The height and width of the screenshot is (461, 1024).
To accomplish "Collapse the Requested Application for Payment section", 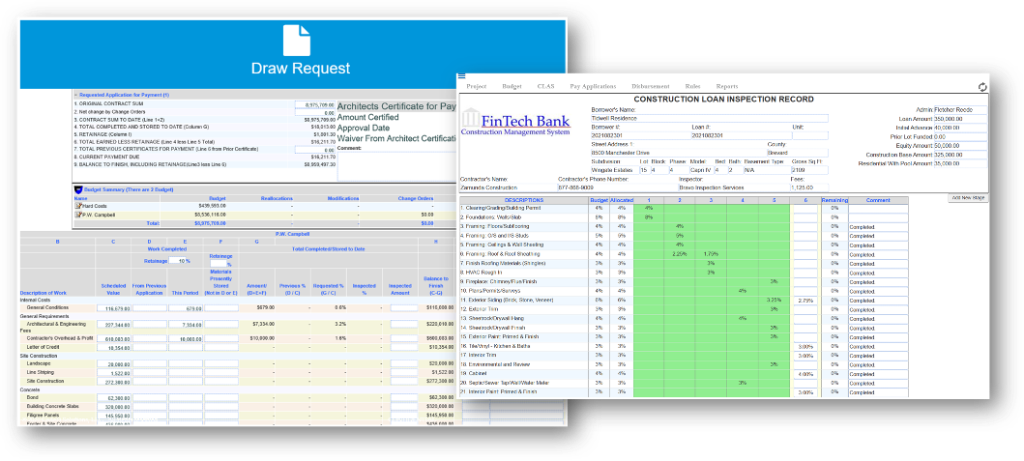I will click(76, 94).
